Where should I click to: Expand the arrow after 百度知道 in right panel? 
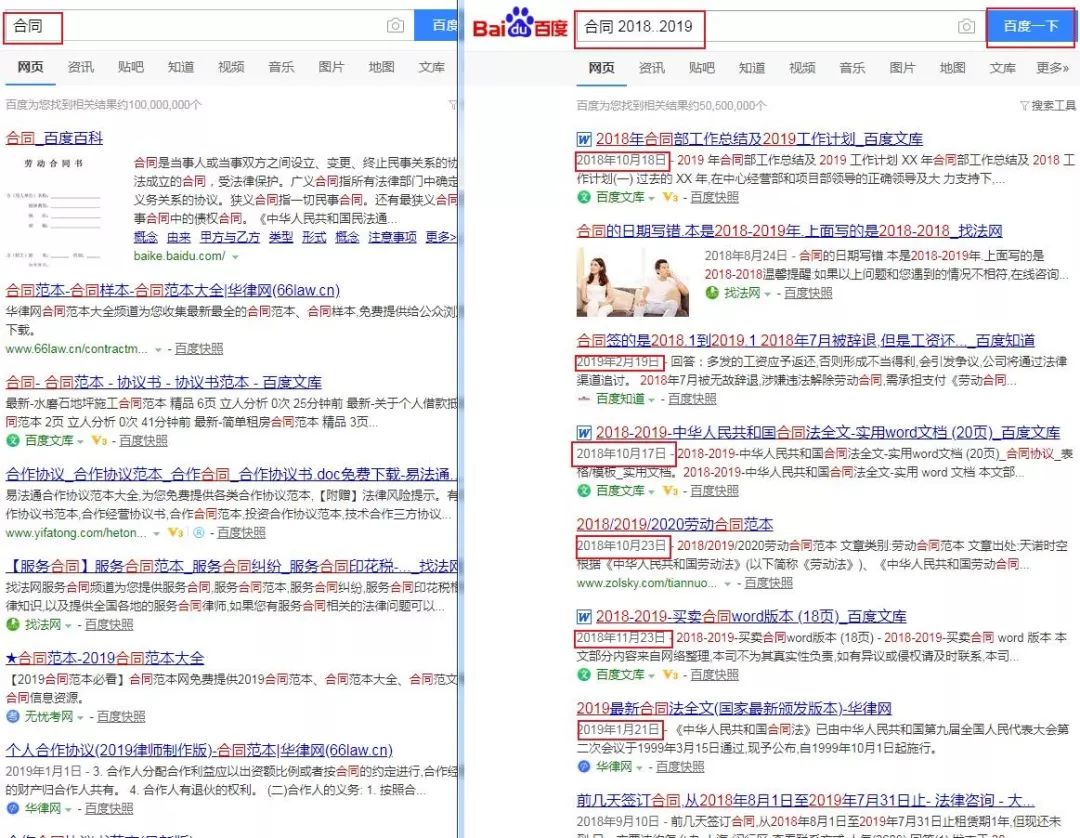(x=652, y=399)
